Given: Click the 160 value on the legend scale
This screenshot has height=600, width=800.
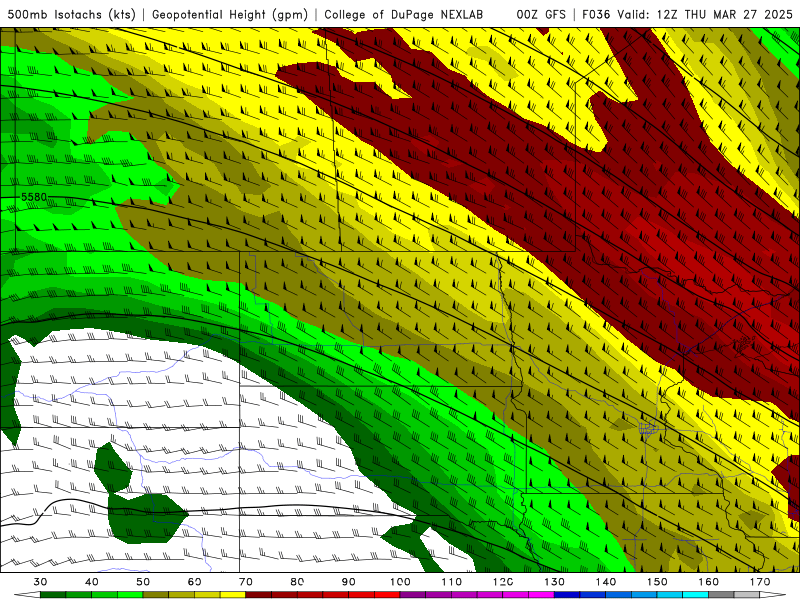Looking at the screenshot, I should [x=709, y=582].
